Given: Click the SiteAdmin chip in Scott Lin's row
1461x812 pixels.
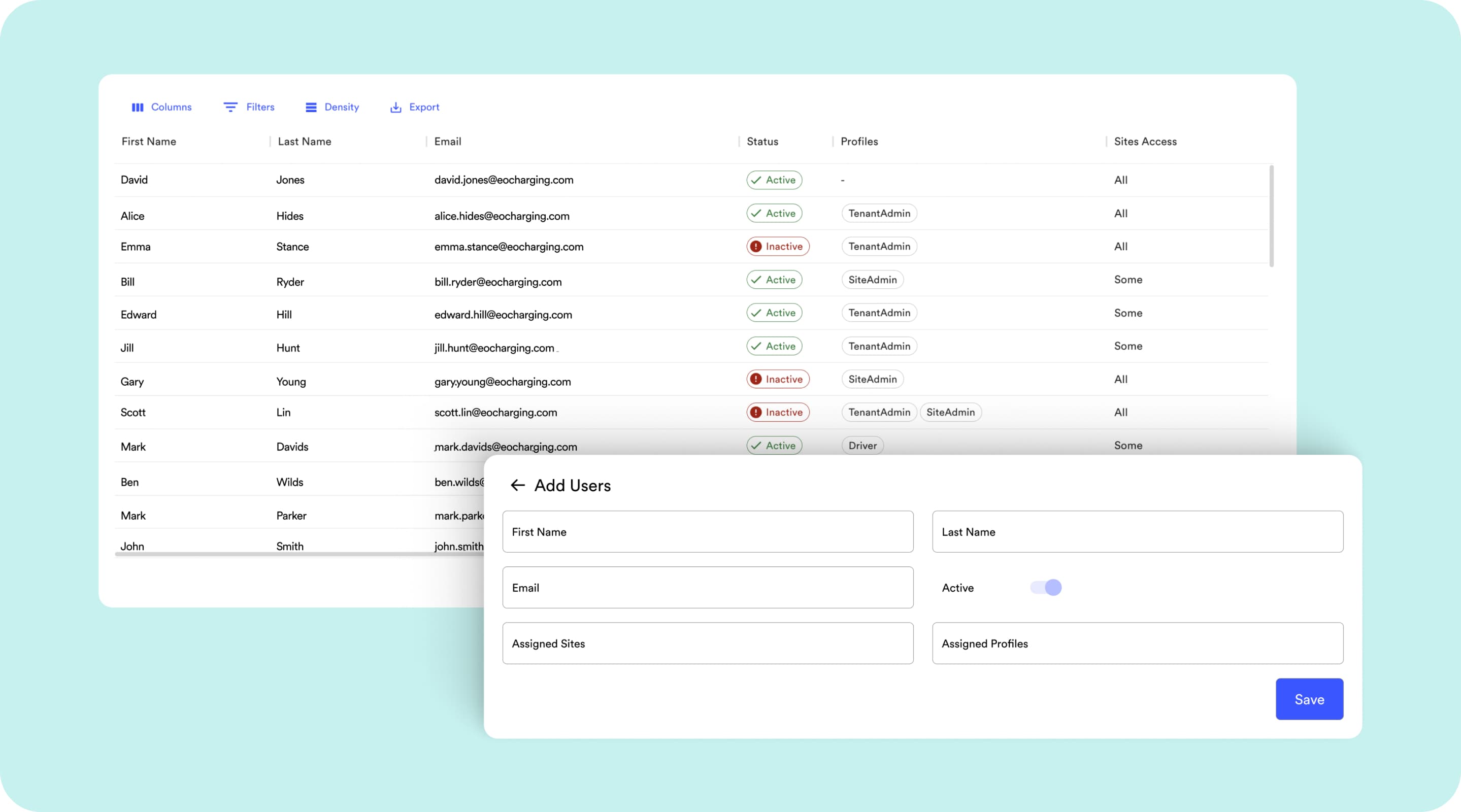Looking at the screenshot, I should pos(950,412).
